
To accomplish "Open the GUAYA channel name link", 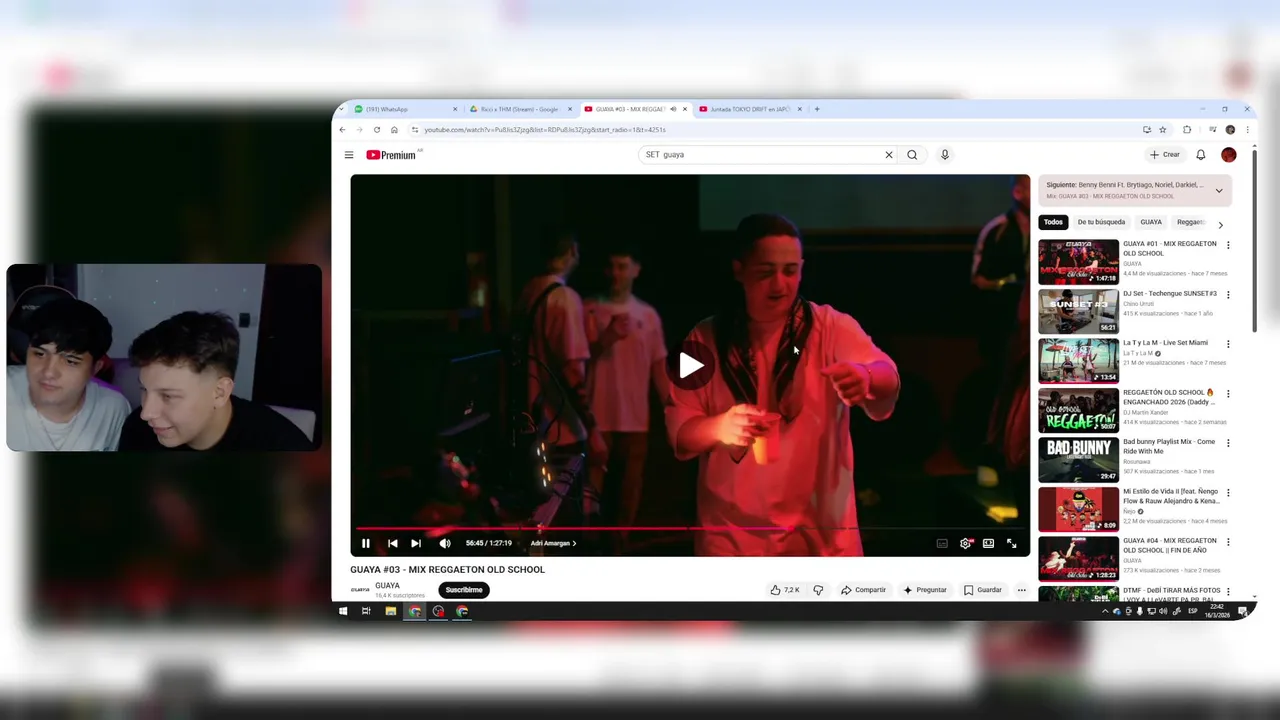I will [387, 586].
